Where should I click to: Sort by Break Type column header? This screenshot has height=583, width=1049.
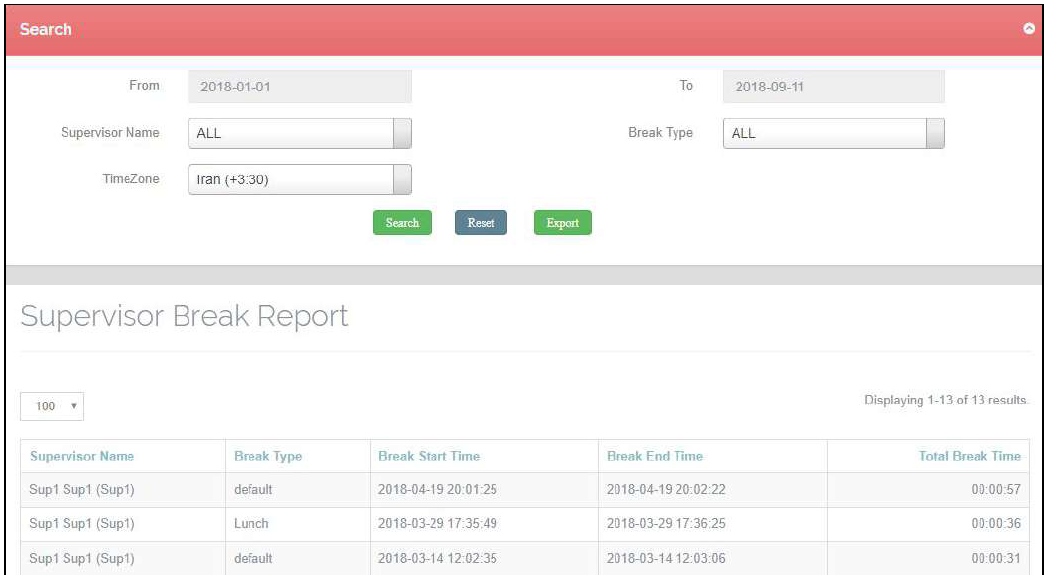[x=268, y=456]
